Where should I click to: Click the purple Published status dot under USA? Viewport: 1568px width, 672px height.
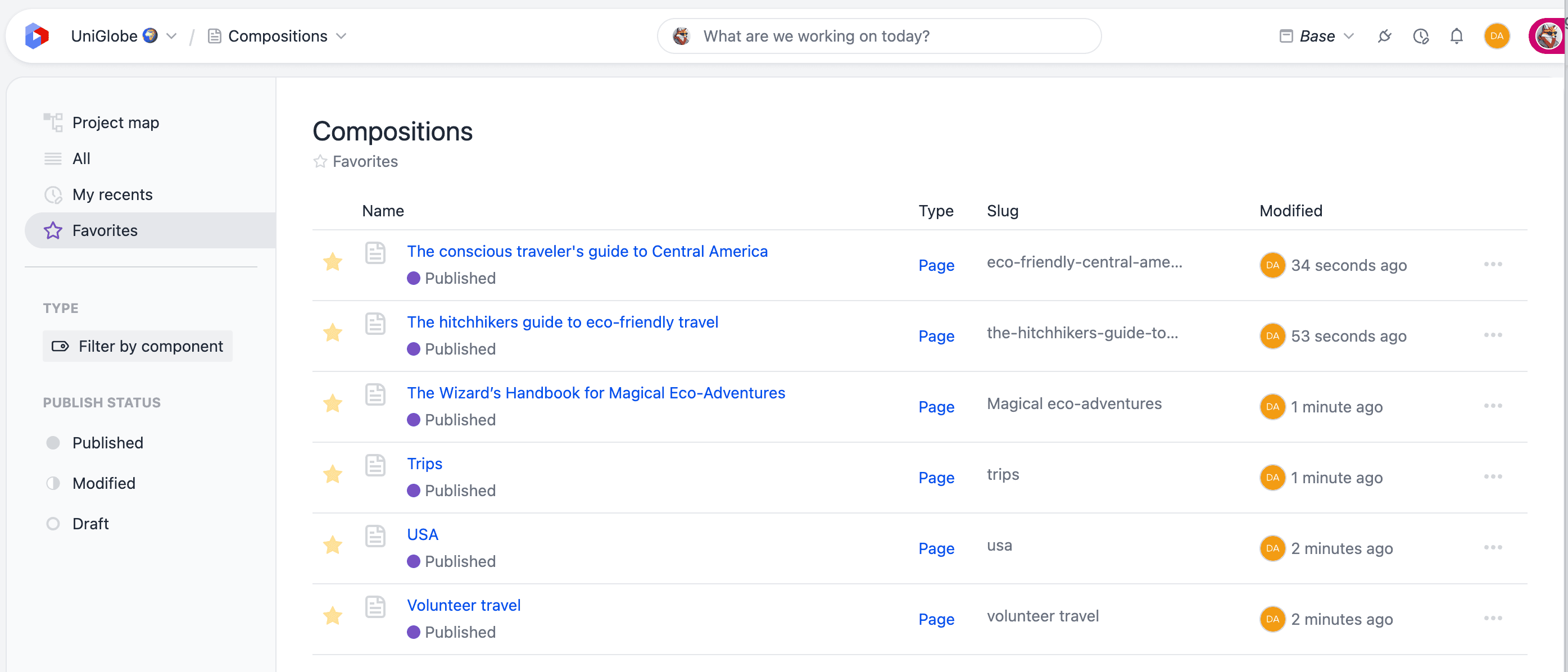tap(413, 561)
